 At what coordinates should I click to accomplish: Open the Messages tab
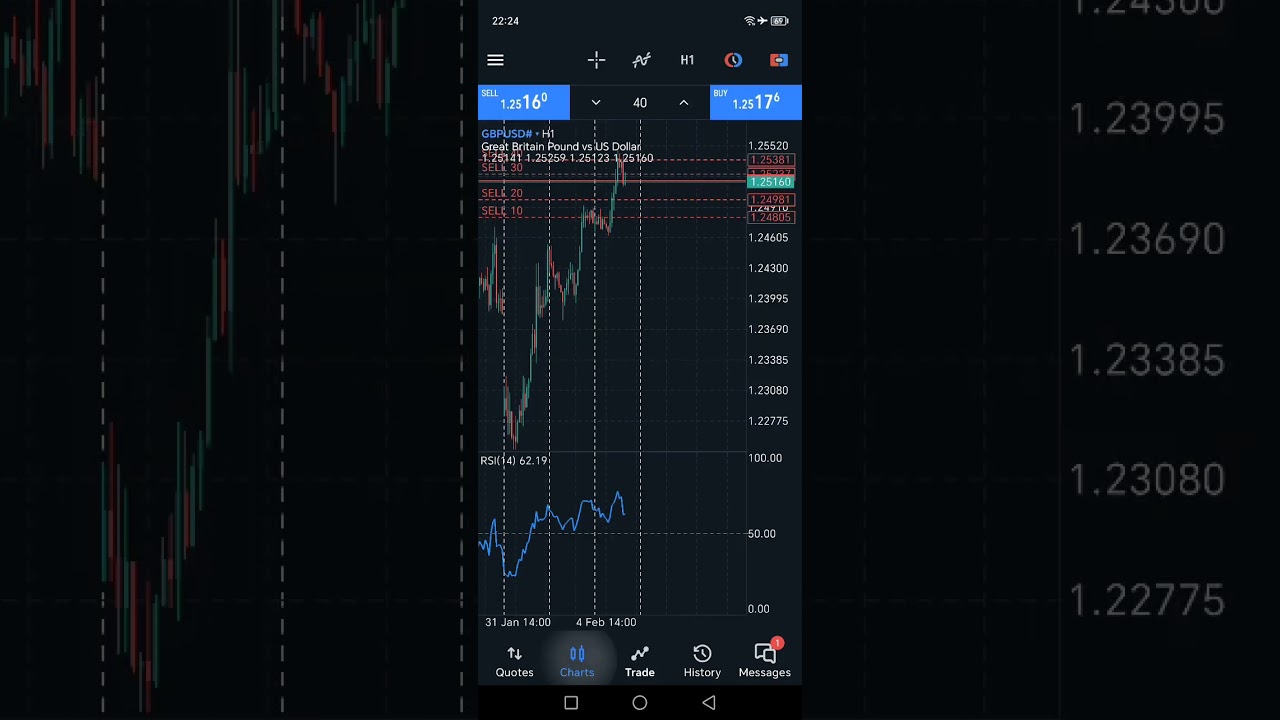pyautogui.click(x=765, y=662)
